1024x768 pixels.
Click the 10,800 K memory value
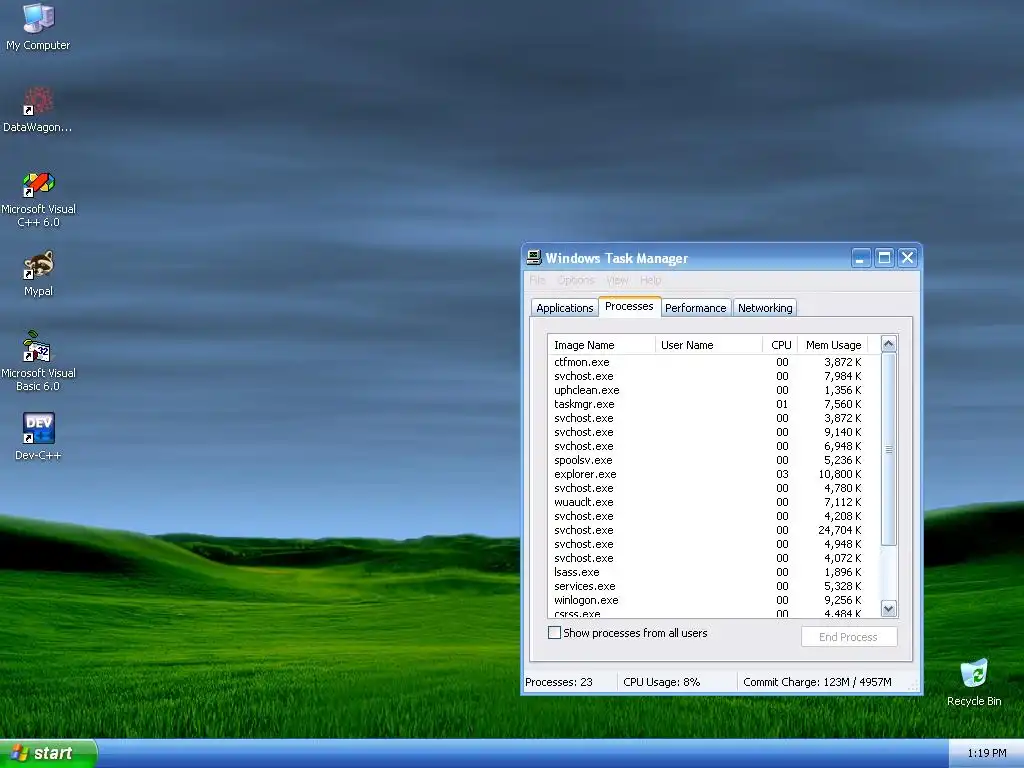pos(839,474)
